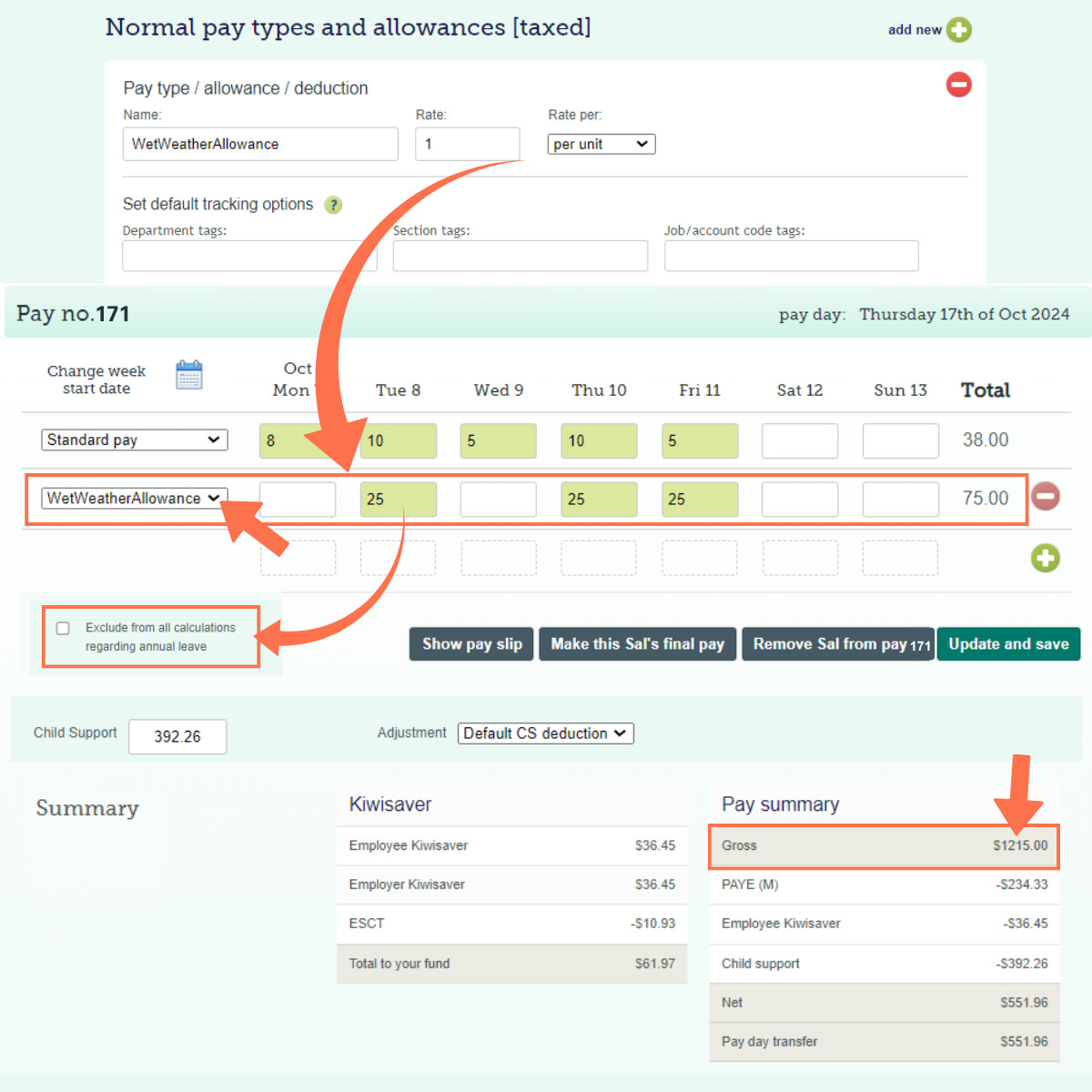1092x1092 pixels.
Task: Edit the Child Support amount field
Action: [177, 737]
